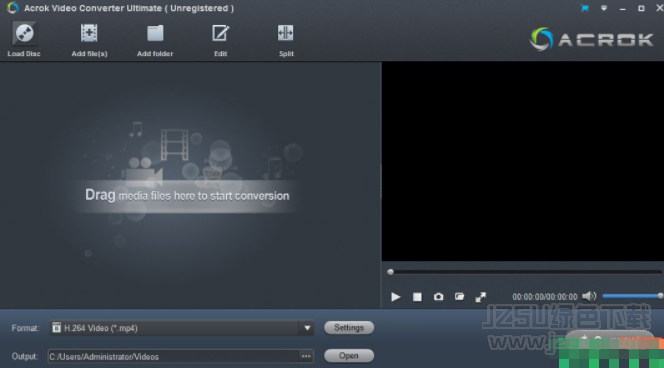Viewport: 664px width, 368px height.
Task: Click the Output path field
Action: click(x=174, y=357)
